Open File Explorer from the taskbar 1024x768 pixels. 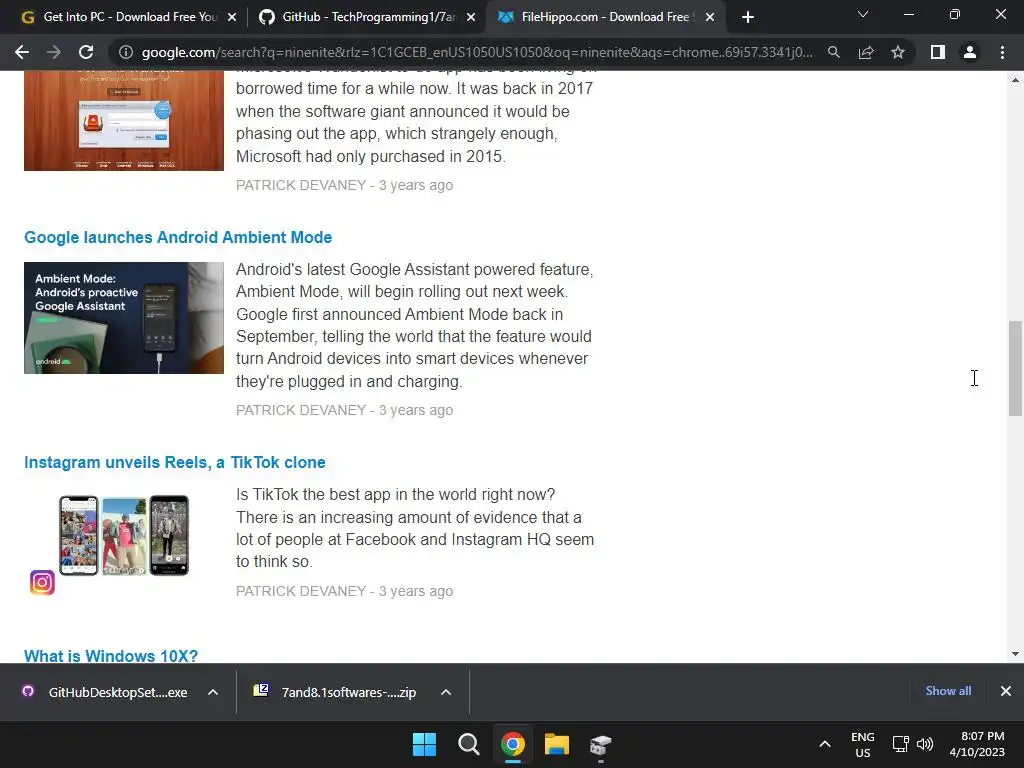pos(557,744)
